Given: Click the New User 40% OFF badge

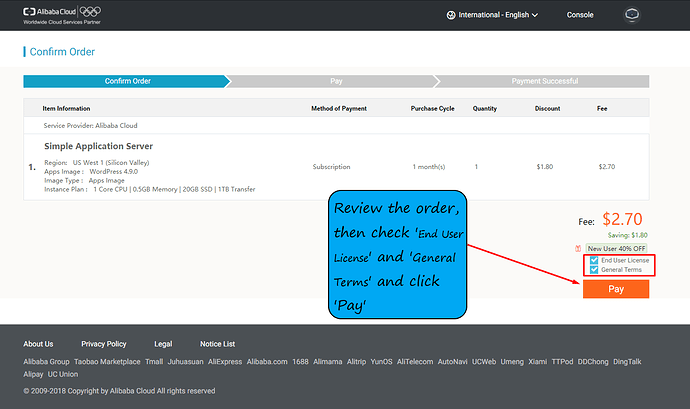Looking at the screenshot, I should [x=616, y=249].
